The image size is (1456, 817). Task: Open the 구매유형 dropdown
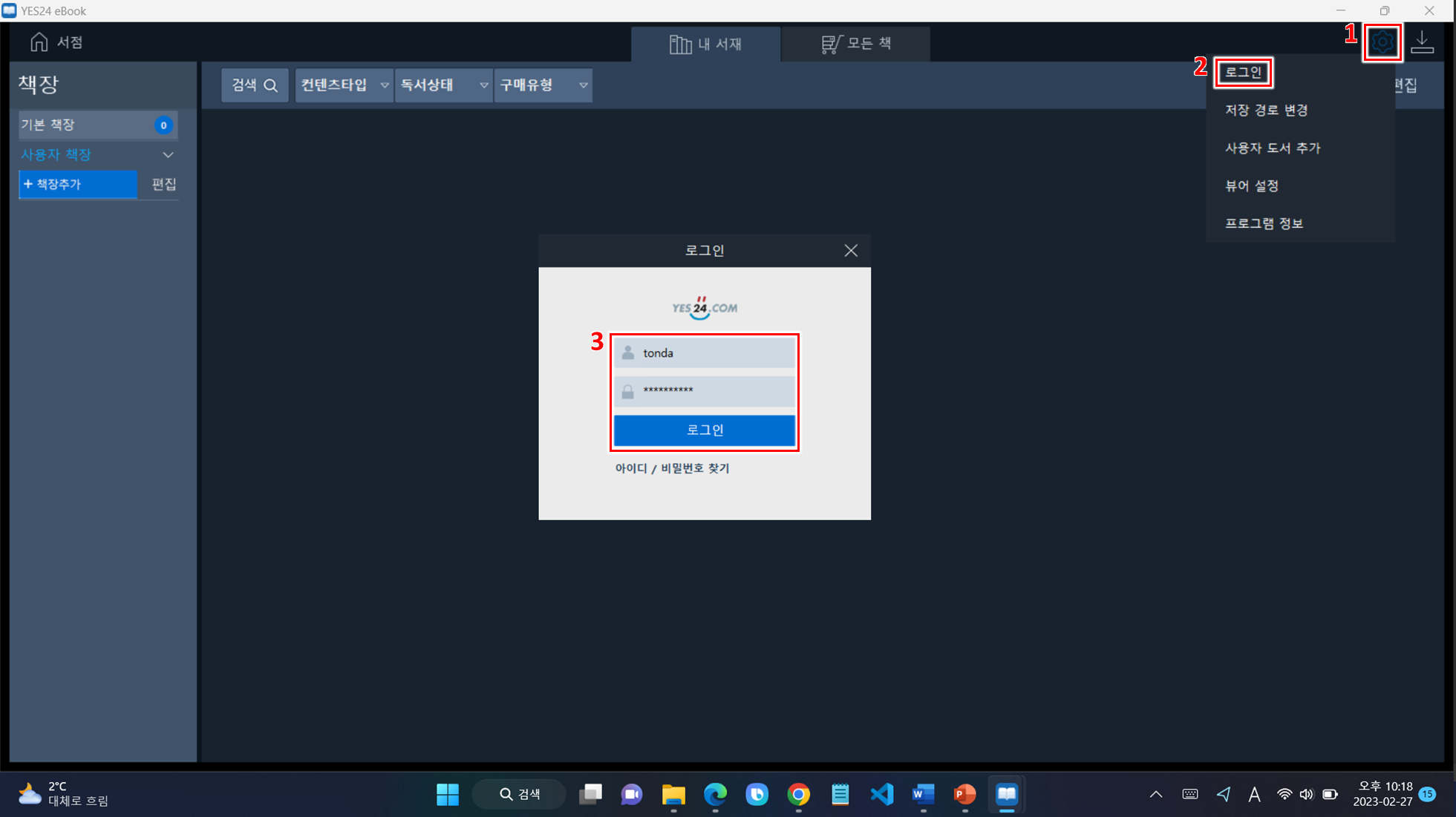(x=543, y=85)
